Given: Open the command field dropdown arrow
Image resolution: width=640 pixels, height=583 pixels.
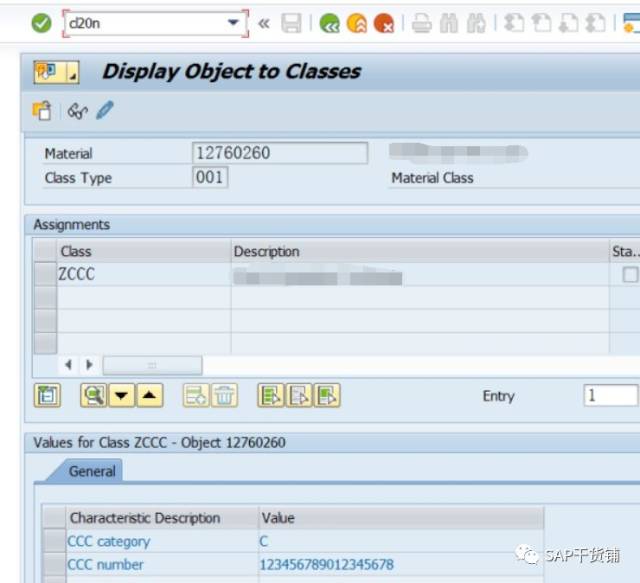Looking at the screenshot, I should pos(233,22).
